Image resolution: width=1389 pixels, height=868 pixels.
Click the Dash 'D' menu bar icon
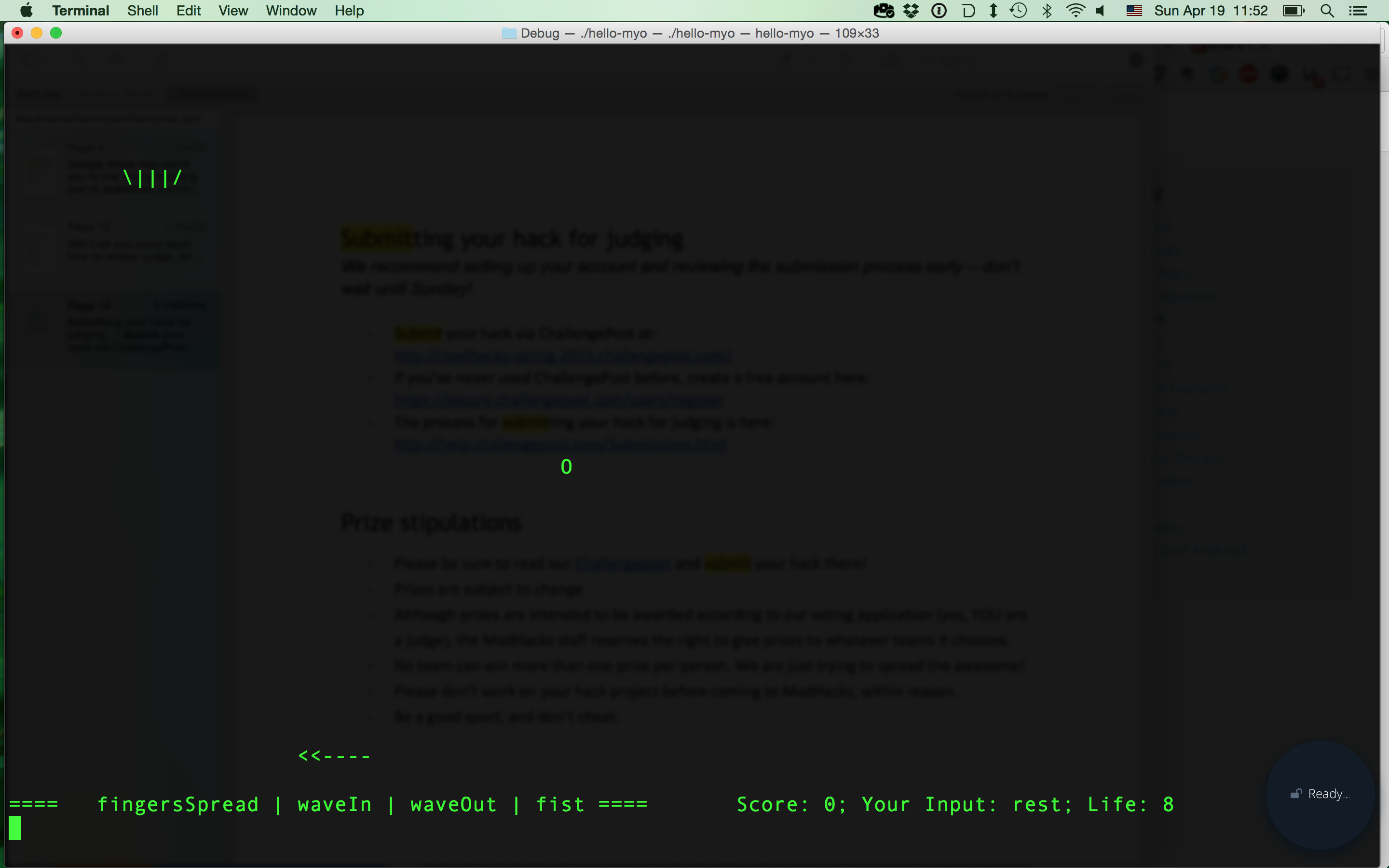[x=967, y=11]
